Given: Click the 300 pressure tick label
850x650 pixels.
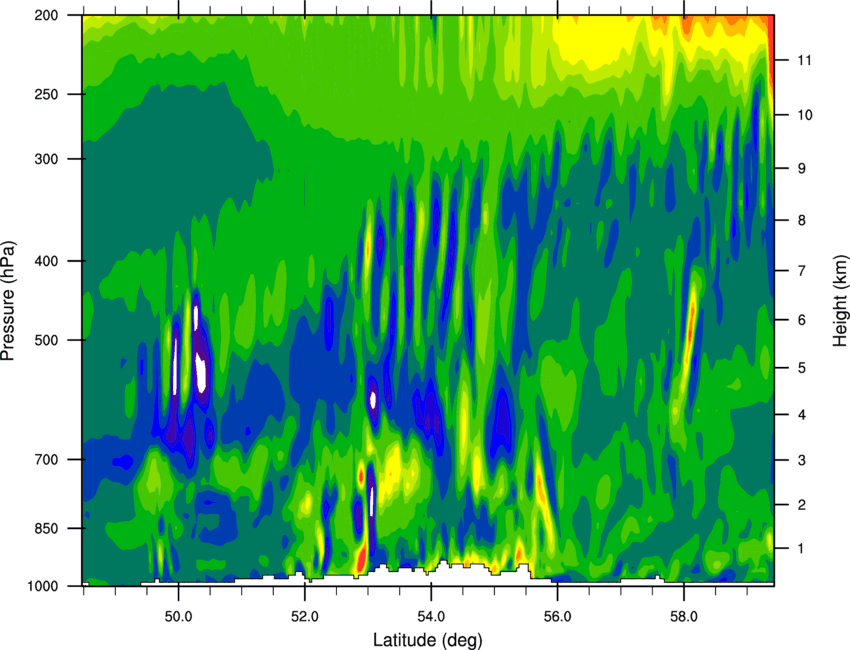Looking at the screenshot, I should [46, 159].
